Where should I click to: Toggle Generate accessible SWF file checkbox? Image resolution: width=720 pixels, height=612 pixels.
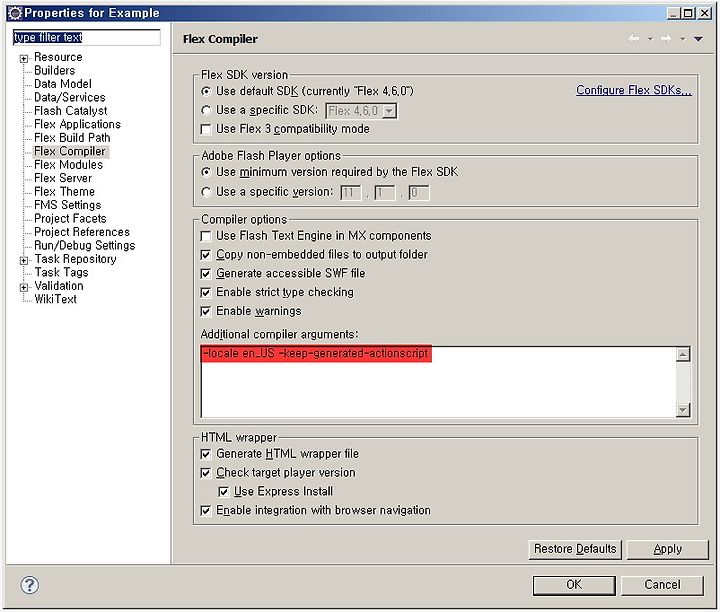[x=206, y=274]
